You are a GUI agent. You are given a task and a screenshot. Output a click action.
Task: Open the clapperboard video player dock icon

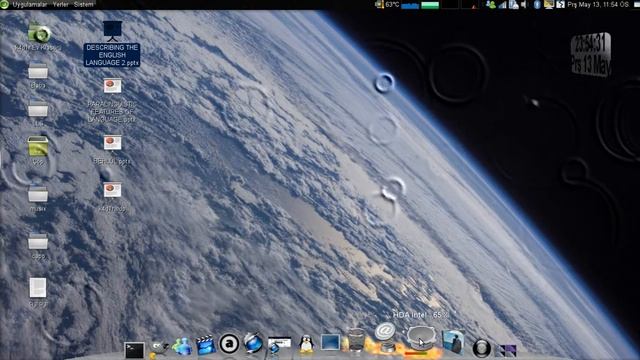[206, 345]
